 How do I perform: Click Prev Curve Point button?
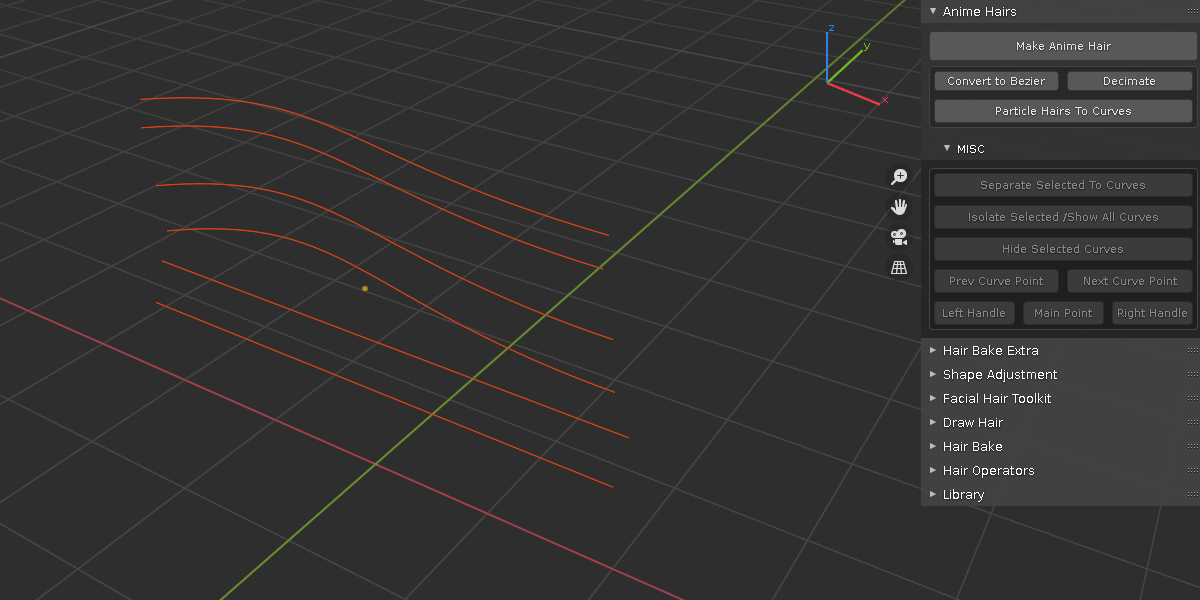coord(996,281)
